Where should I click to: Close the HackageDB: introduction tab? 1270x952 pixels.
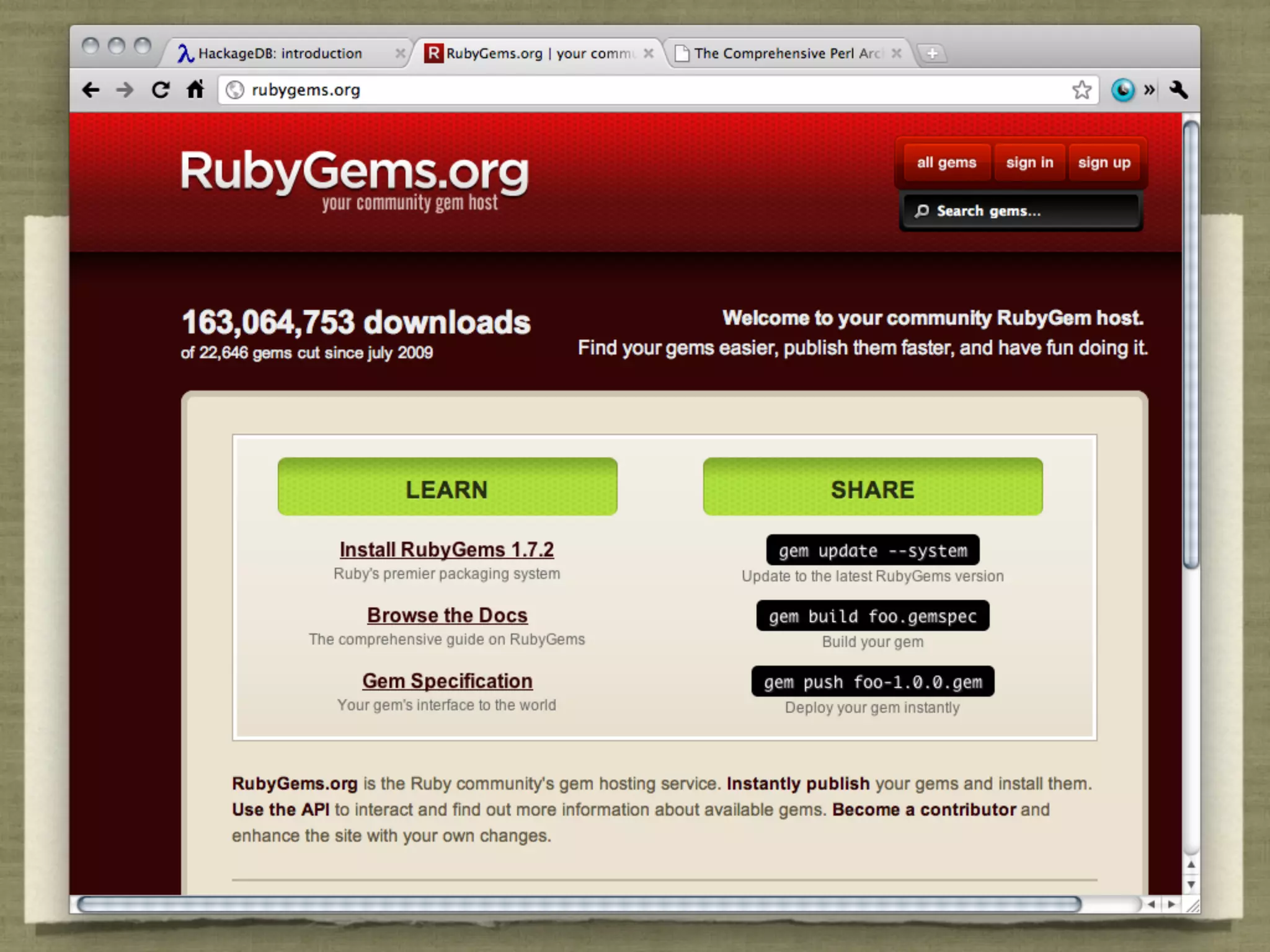(x=400, y=53)
